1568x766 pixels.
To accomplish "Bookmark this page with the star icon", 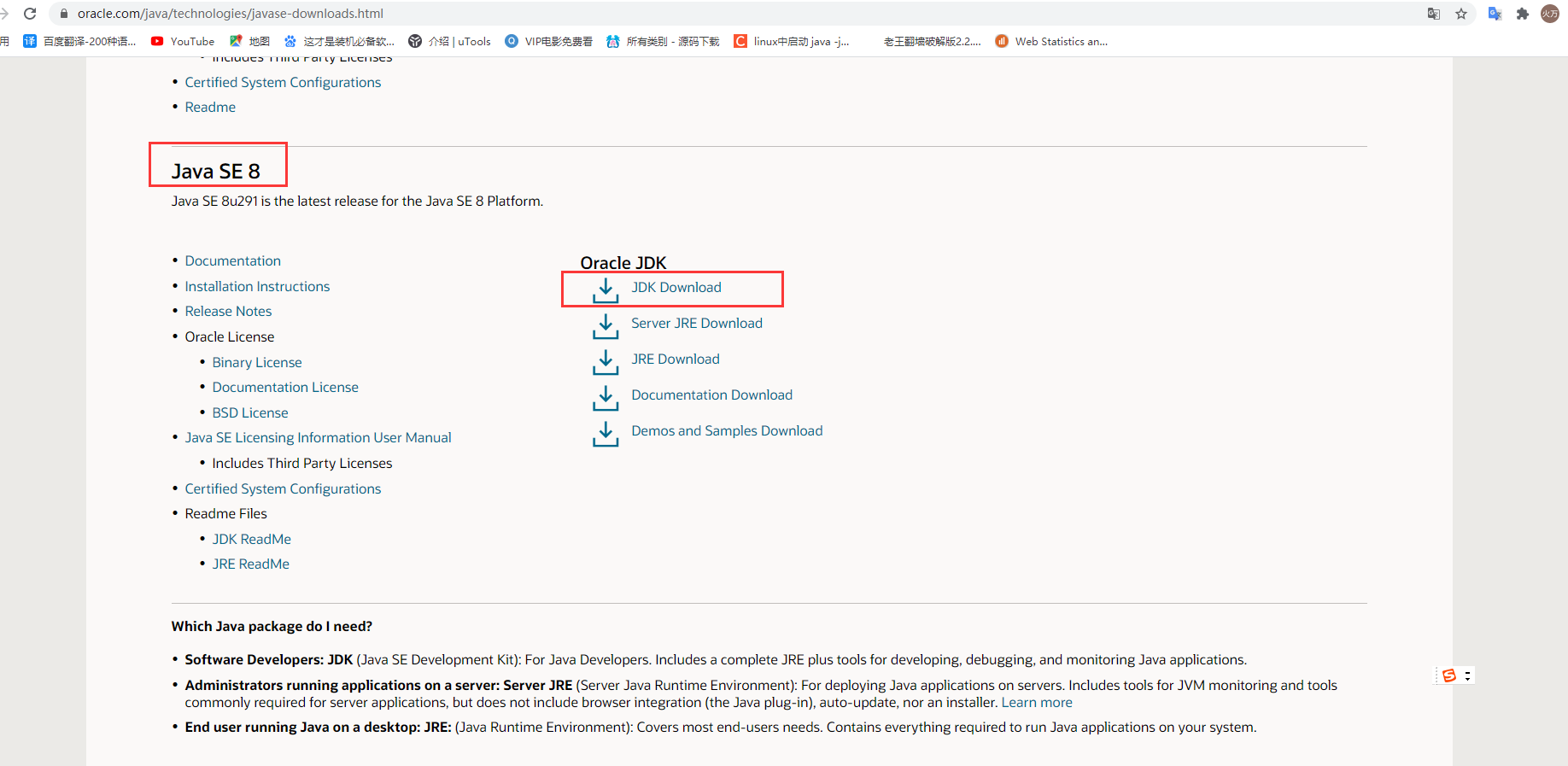I will coord(1461,14).
